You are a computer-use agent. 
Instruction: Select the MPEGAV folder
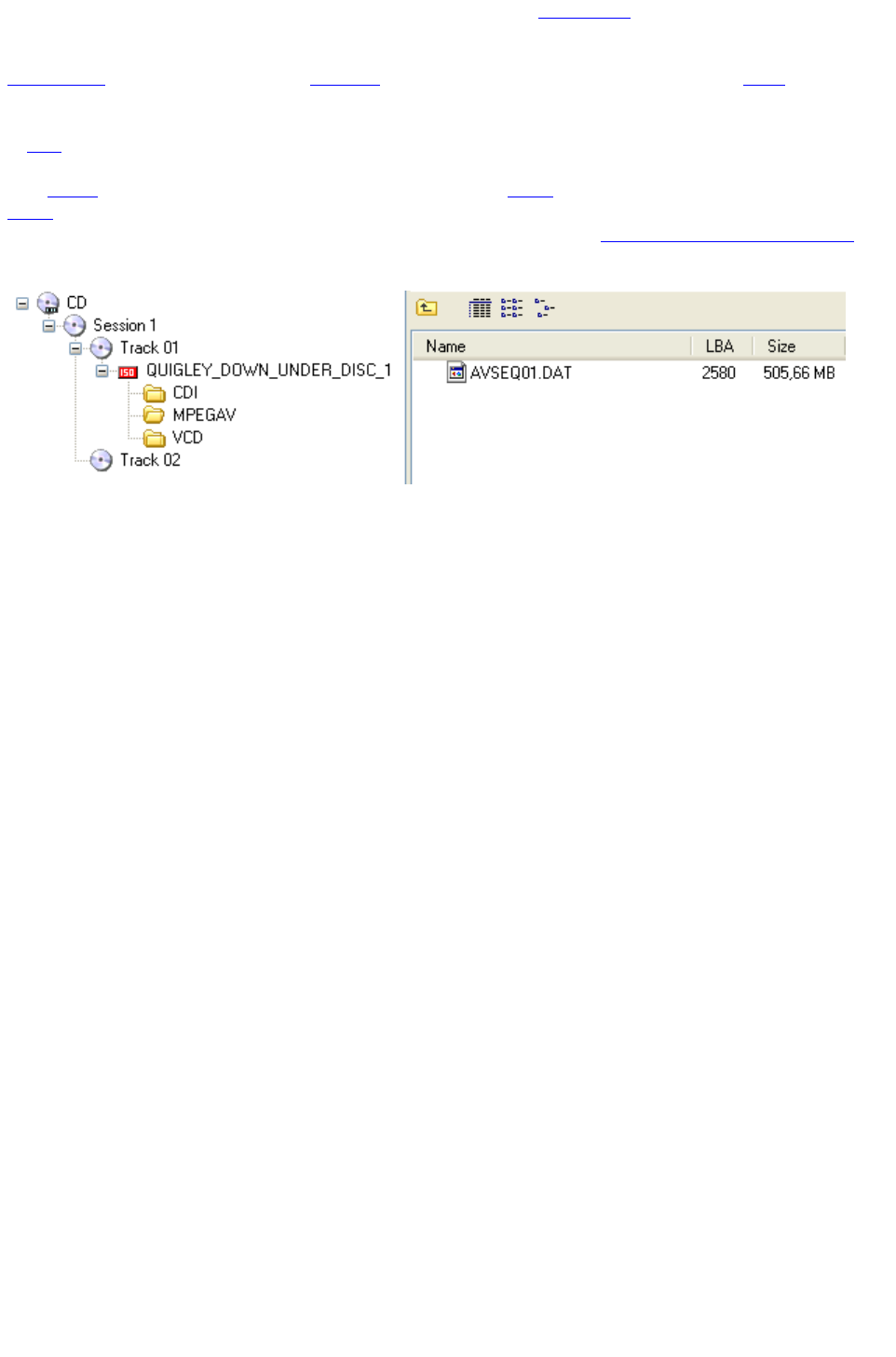pyautogui.click(x=190, y=415)
